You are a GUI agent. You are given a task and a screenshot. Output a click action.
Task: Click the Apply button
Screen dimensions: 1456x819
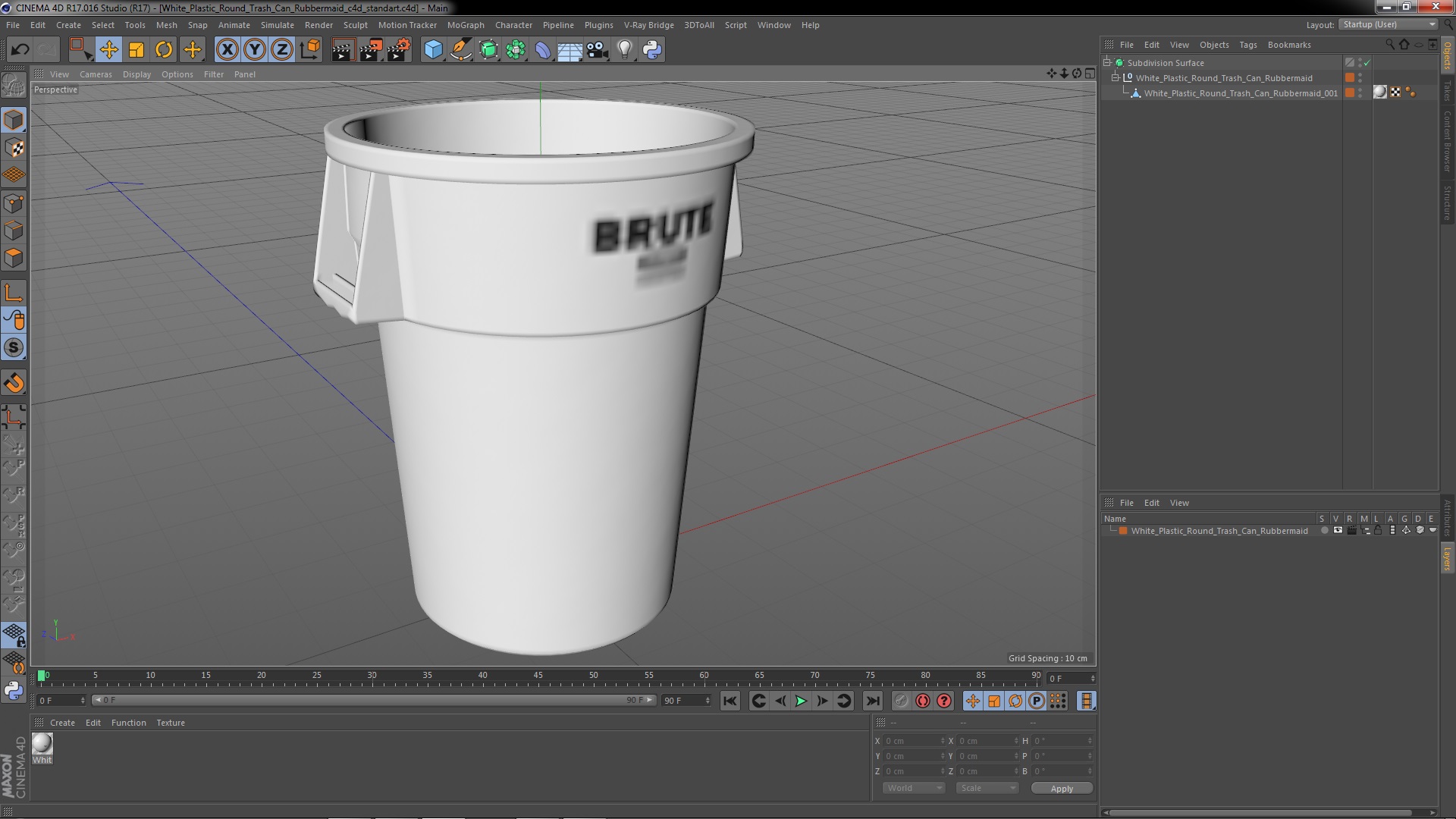(1062, 789)
